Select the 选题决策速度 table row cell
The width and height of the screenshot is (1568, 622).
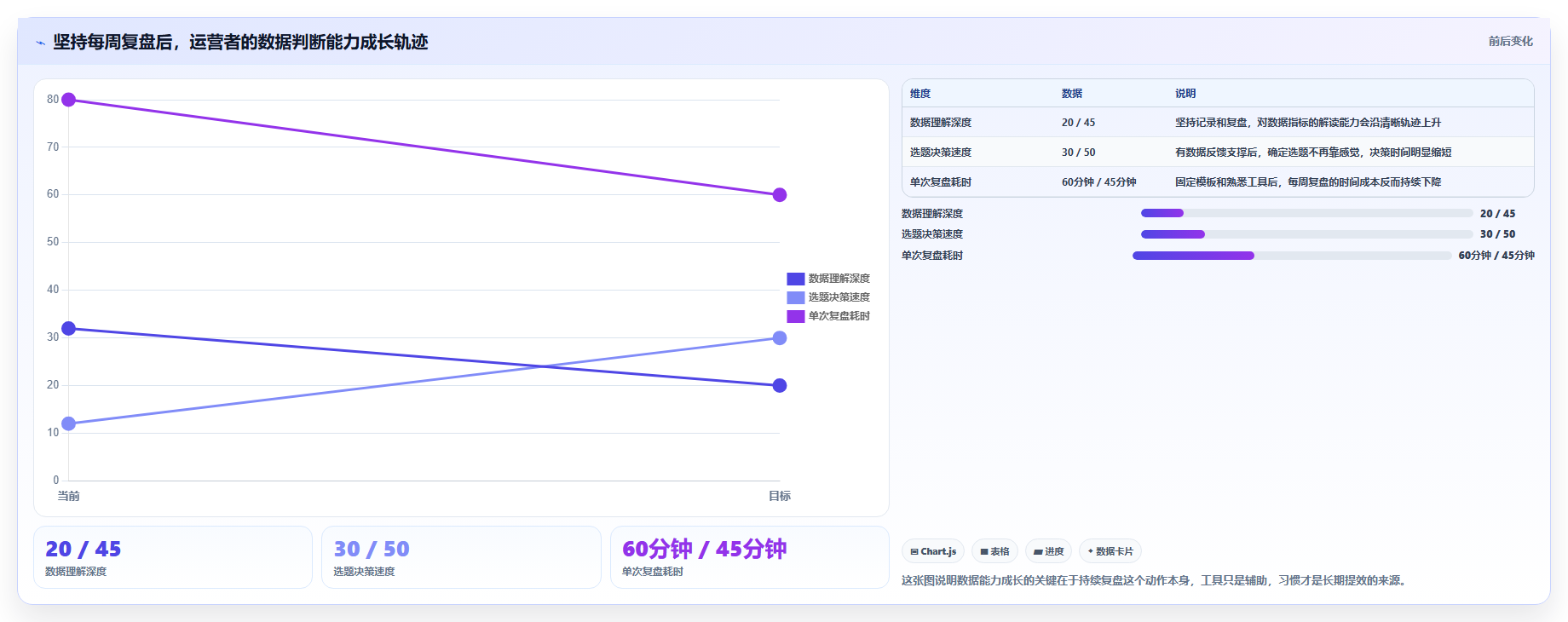coord(941,153)
